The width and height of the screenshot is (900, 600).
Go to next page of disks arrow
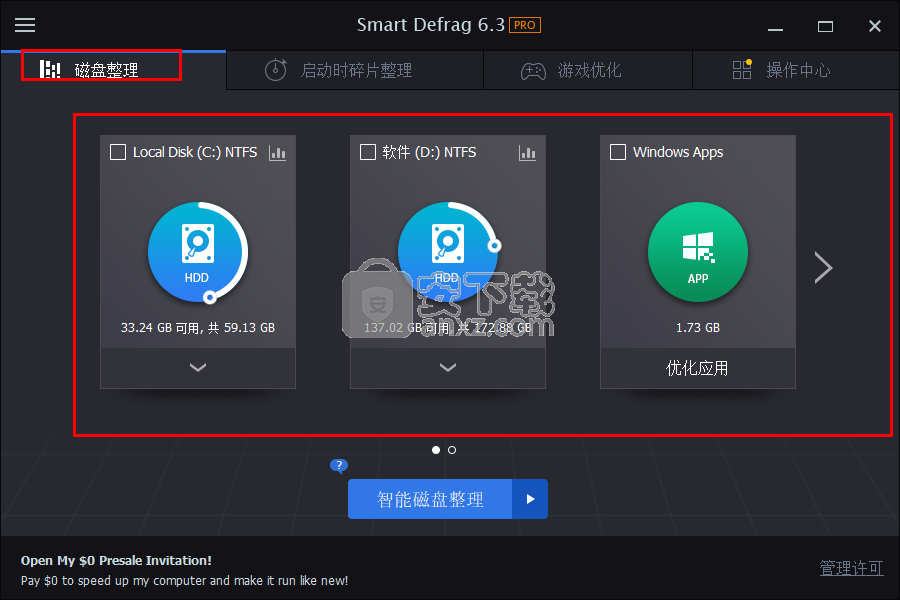tap(824, 268)
